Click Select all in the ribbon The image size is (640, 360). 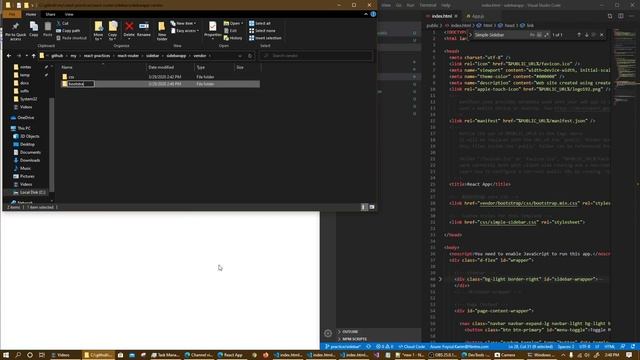pos(260,23)
